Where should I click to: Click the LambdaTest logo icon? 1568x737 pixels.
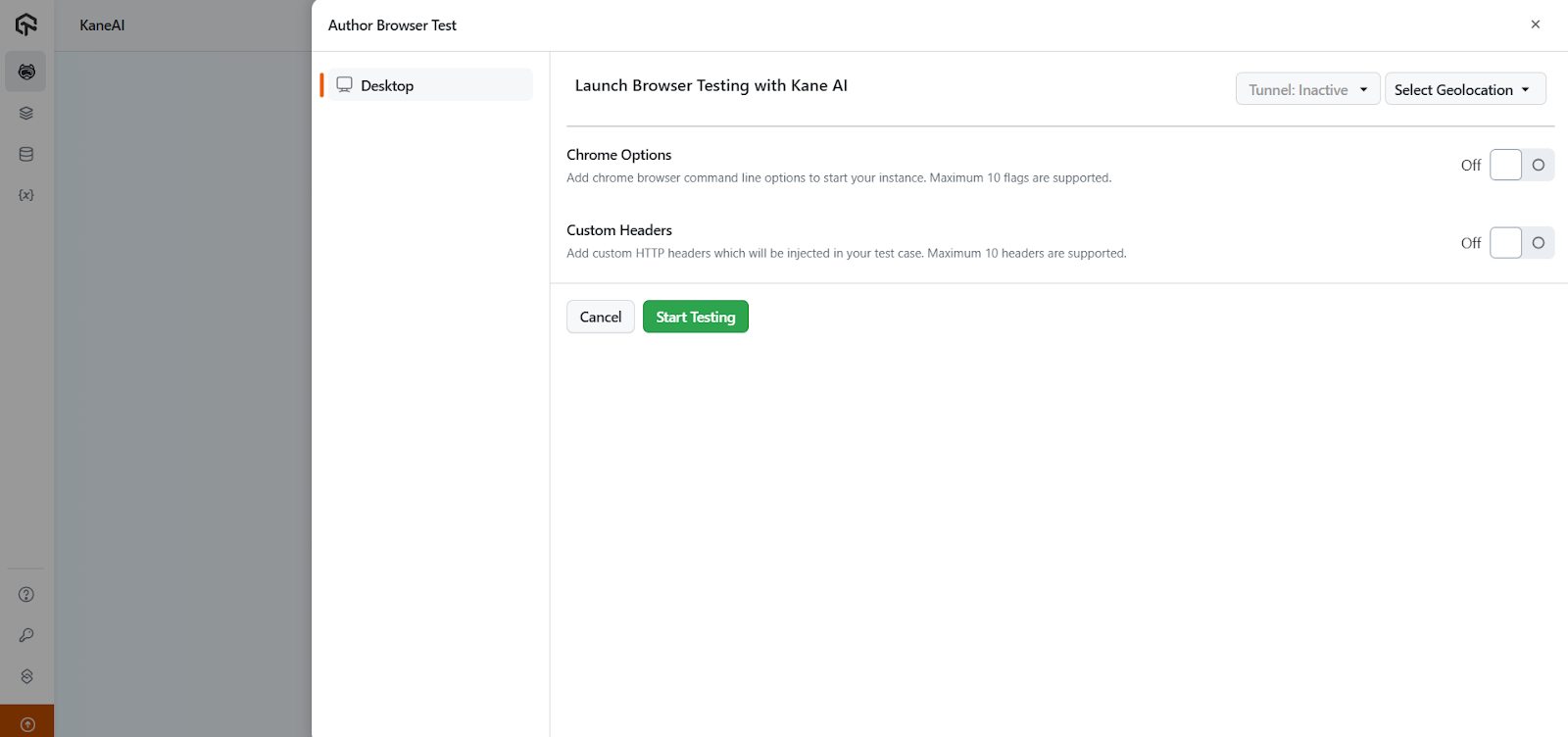click(x=26, y=25)
